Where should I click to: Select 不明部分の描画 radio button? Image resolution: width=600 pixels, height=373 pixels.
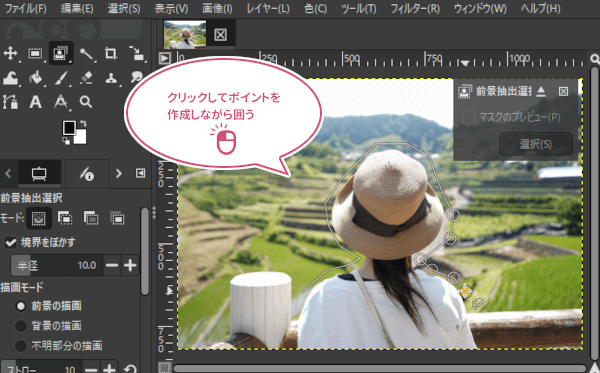click(x=20, y=346)
